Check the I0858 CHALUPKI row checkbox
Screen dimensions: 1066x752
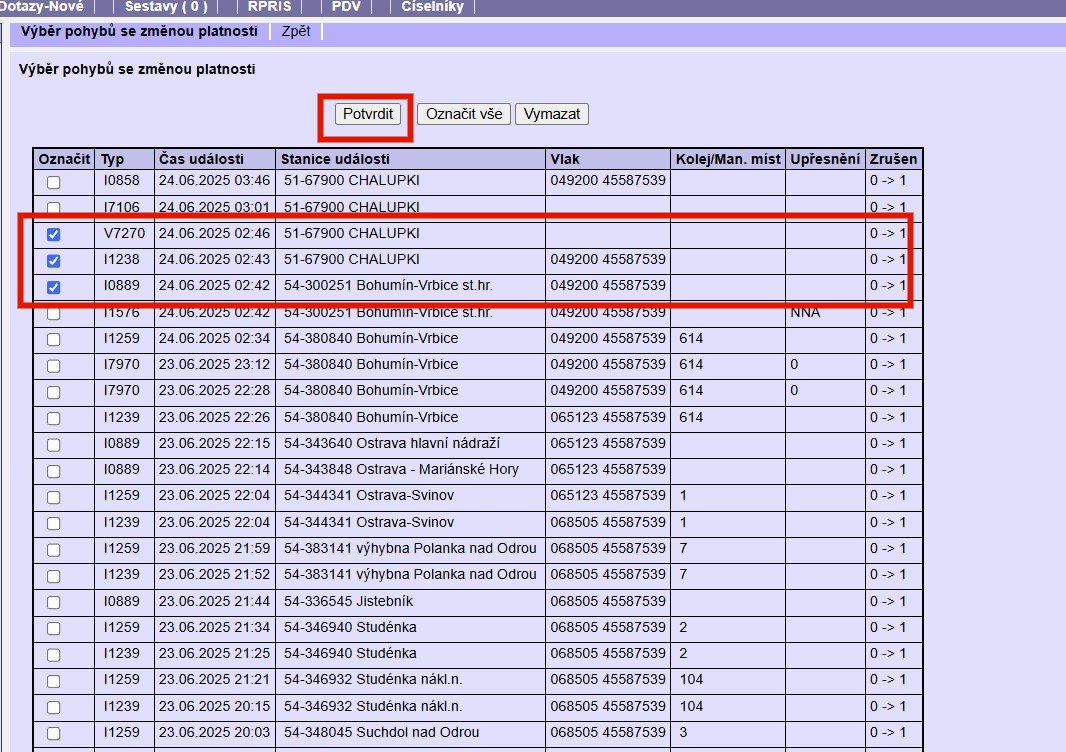tap(54, 182)
